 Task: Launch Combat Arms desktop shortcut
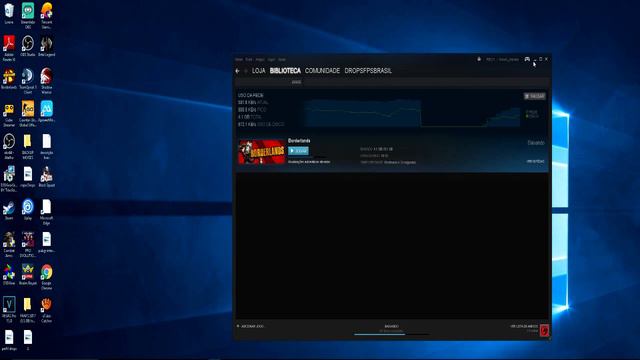(9, 244)
